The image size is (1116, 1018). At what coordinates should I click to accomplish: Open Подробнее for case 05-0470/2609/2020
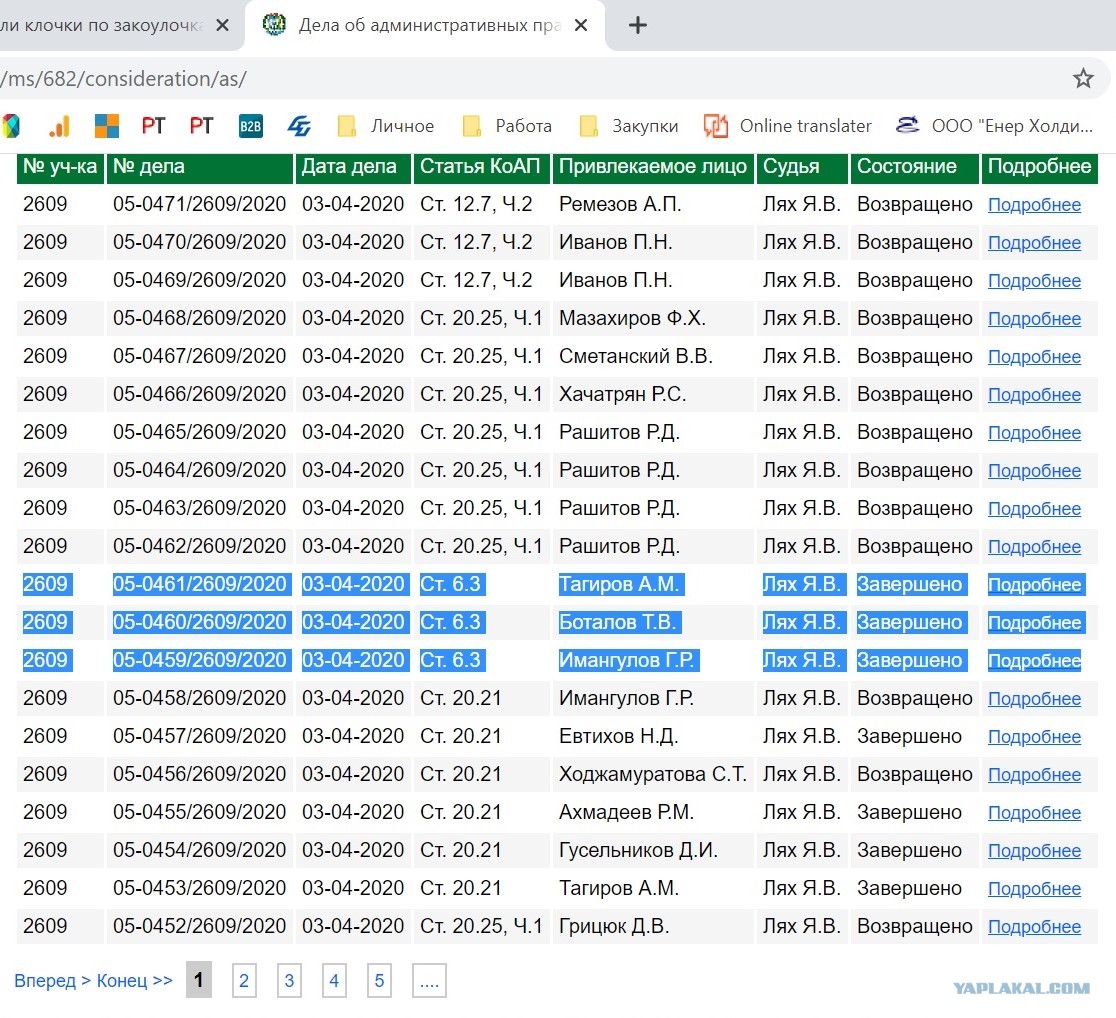[1034, 243]
